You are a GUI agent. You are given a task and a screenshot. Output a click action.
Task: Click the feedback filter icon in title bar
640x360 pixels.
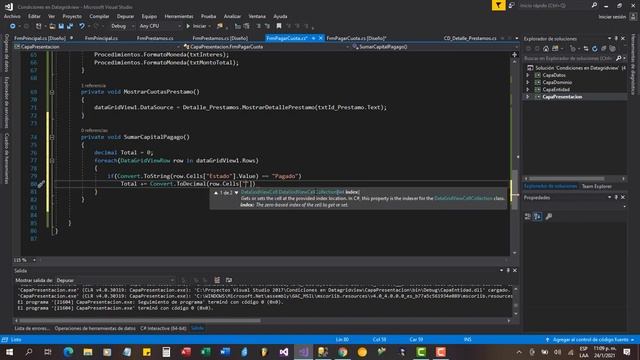click(498, 5)
